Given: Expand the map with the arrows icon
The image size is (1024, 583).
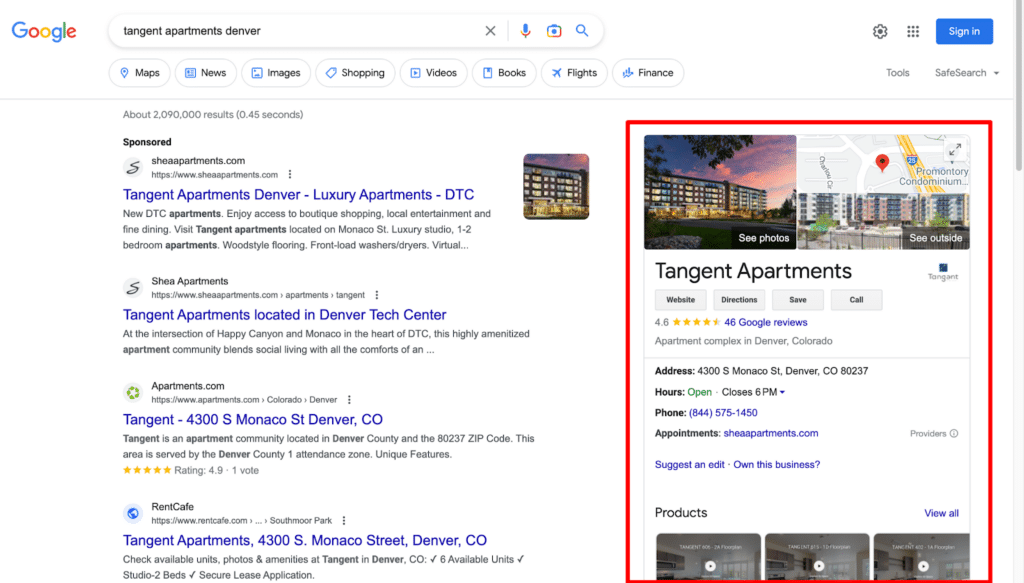Looking at the screenshot, I should pos(955,150).
